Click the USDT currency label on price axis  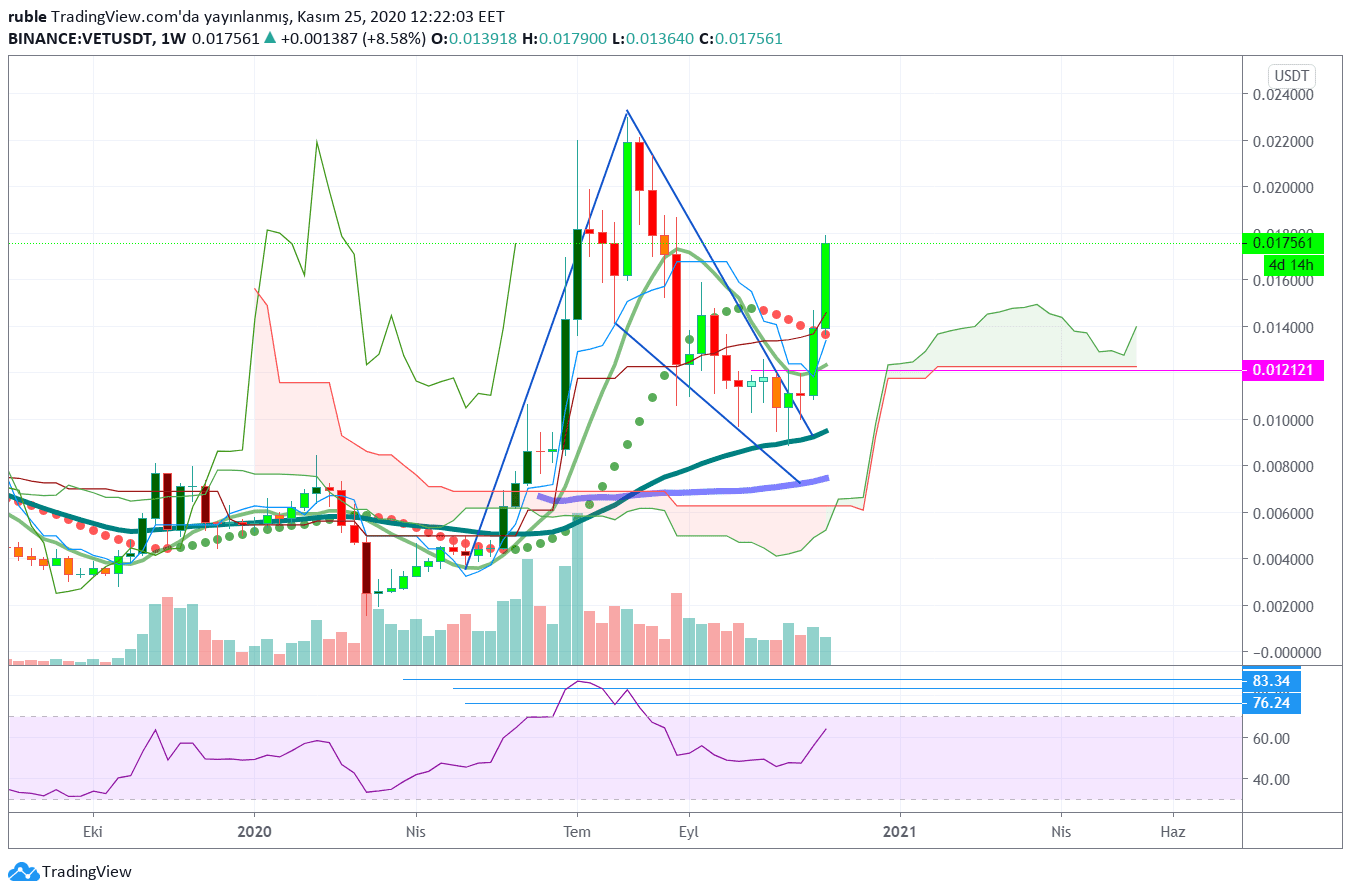[1292, 75]
